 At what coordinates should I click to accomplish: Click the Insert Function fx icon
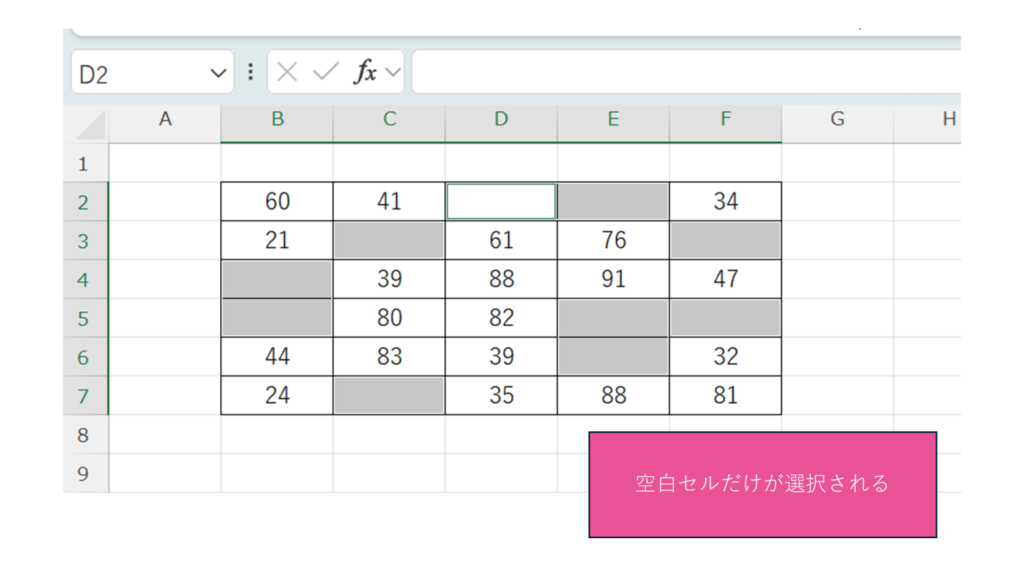366,73
